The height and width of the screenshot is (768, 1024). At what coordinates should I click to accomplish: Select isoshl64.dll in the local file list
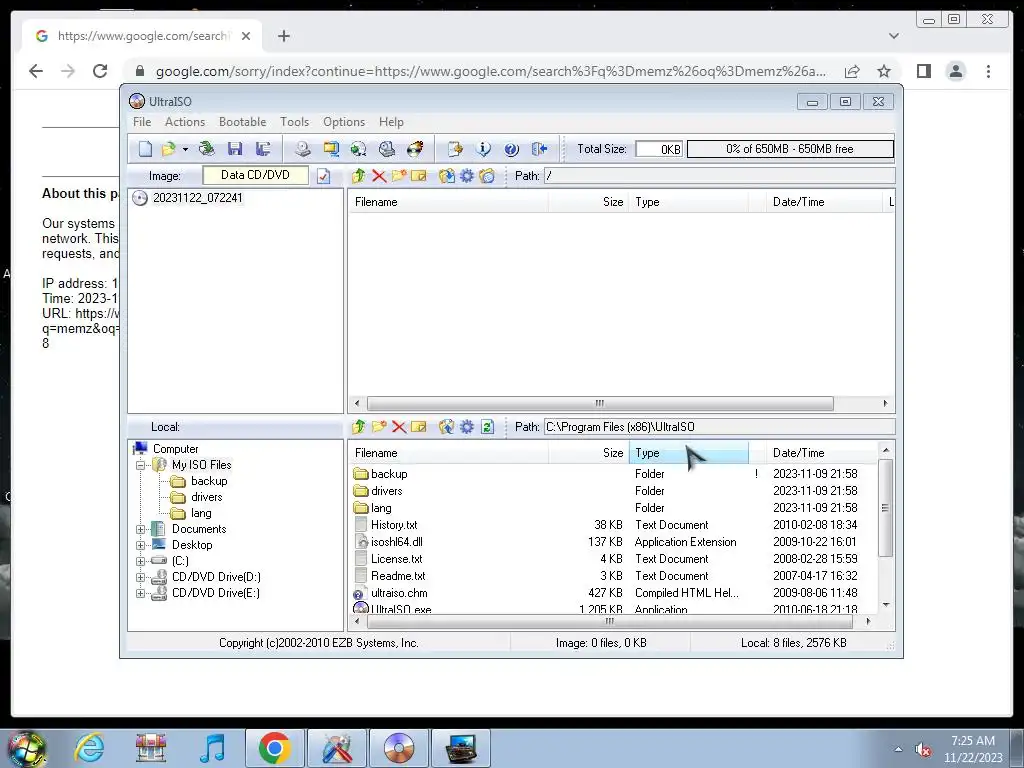coord(396,542)
